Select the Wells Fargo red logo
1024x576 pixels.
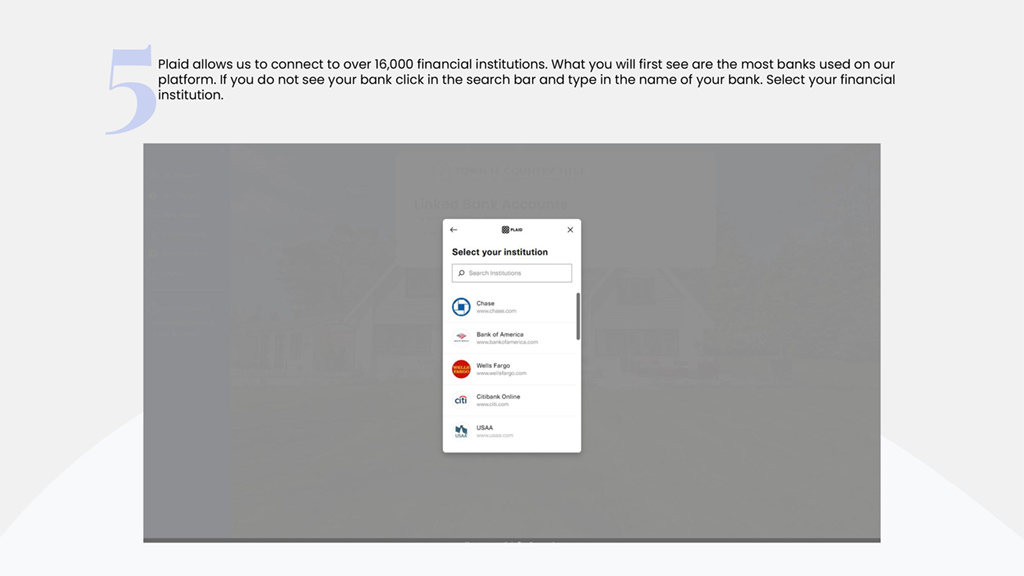tap(461, 369)
